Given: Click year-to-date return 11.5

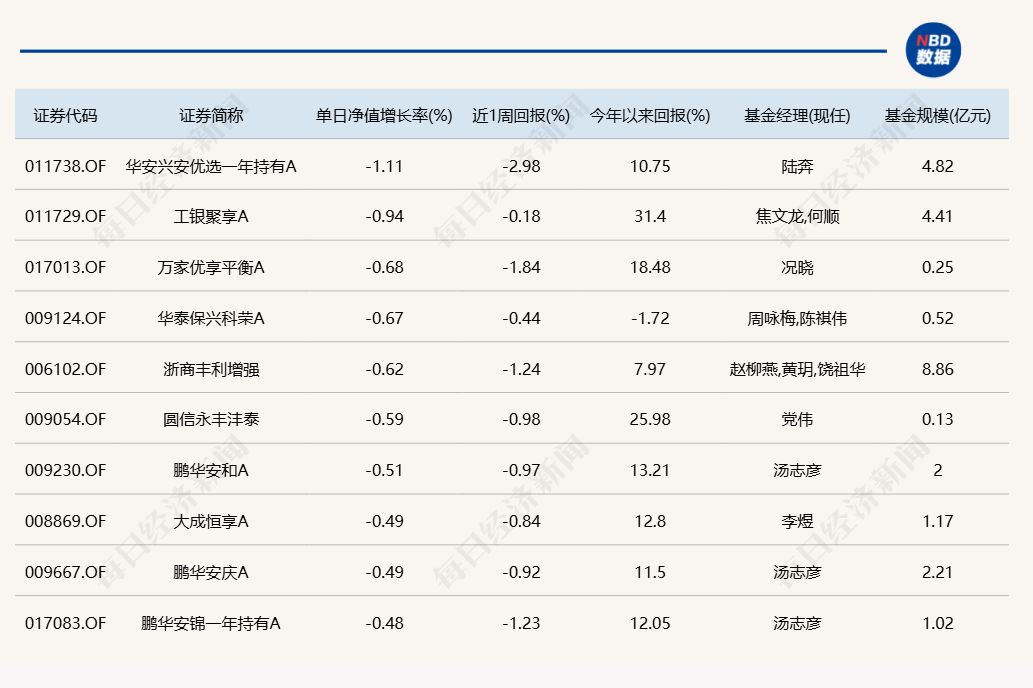Looking at the screenshot, I should click(650, 572).
